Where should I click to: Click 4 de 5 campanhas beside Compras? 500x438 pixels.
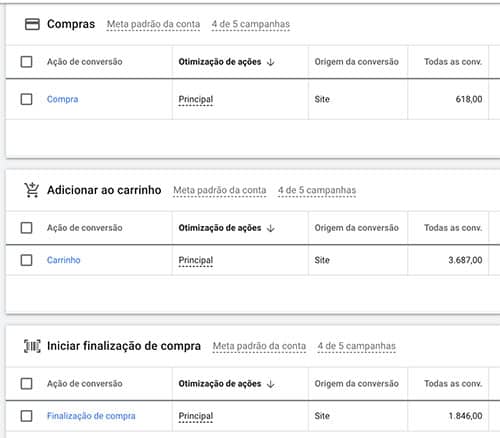[251, 24]
